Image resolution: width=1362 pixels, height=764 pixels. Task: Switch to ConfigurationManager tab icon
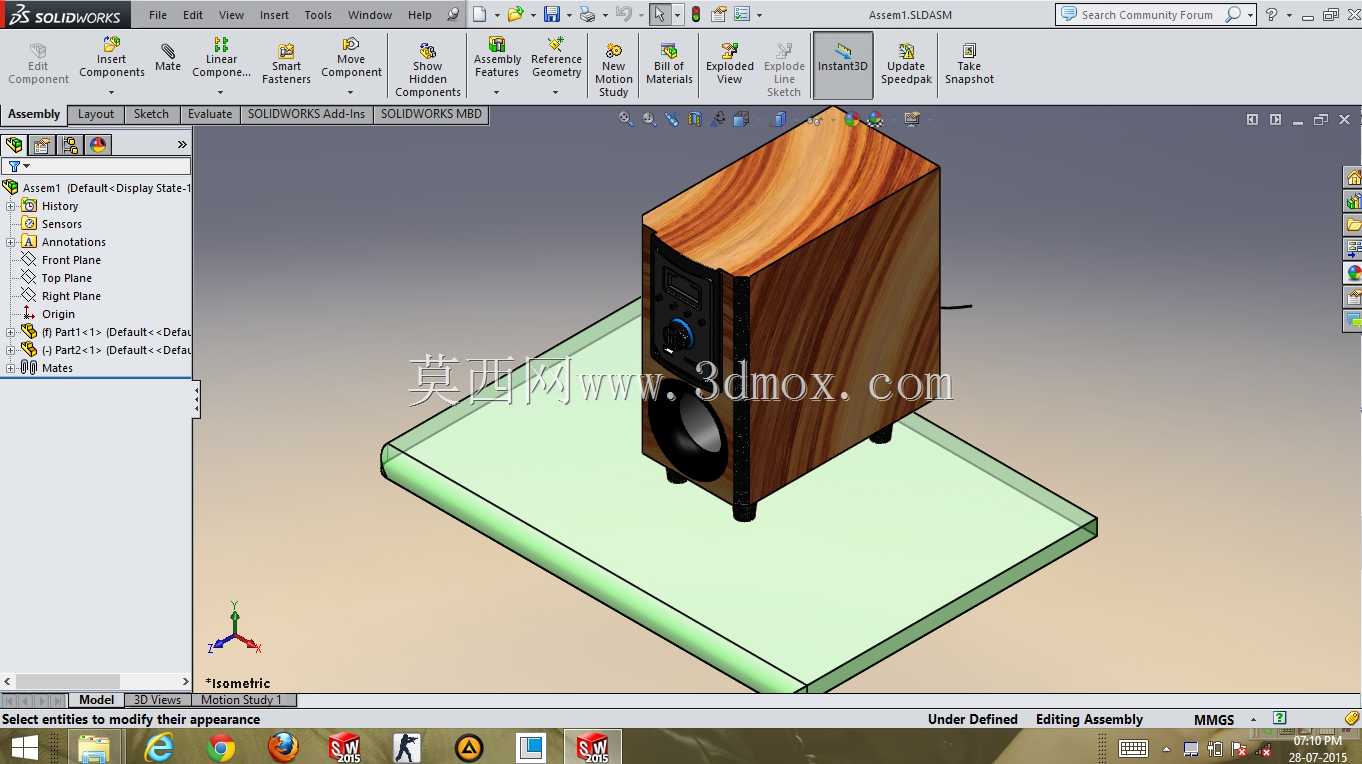tap(70, 145)
